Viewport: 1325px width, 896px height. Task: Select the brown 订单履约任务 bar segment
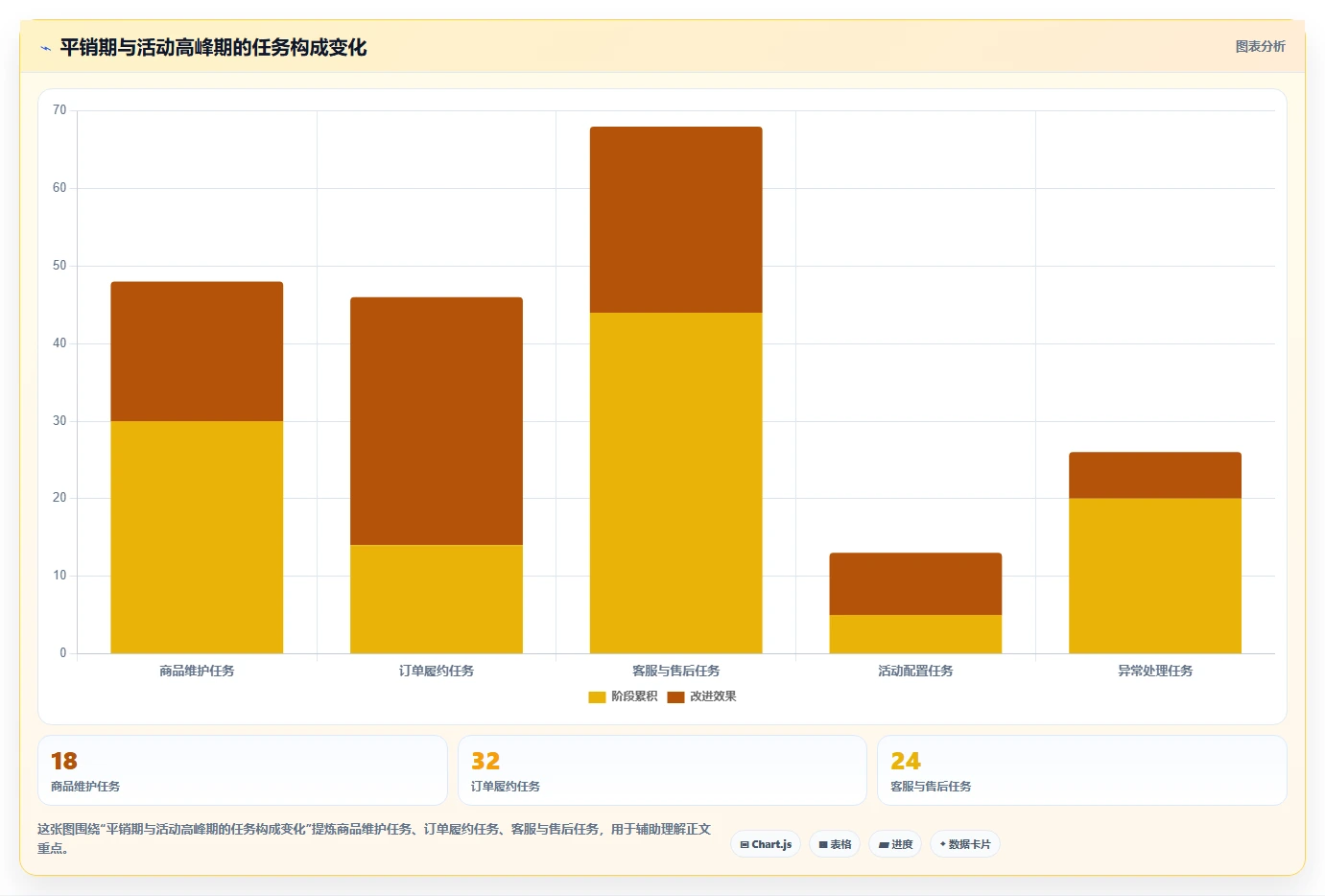click(x=437, y=421)
